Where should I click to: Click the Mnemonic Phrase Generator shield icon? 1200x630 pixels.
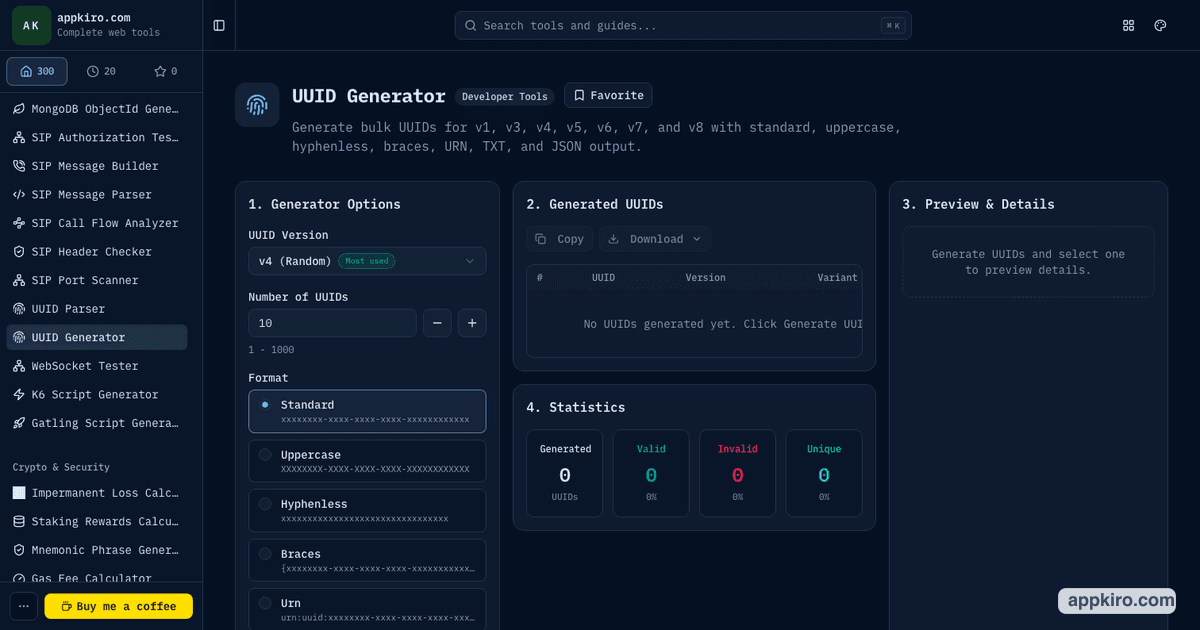tap(19, 550)
